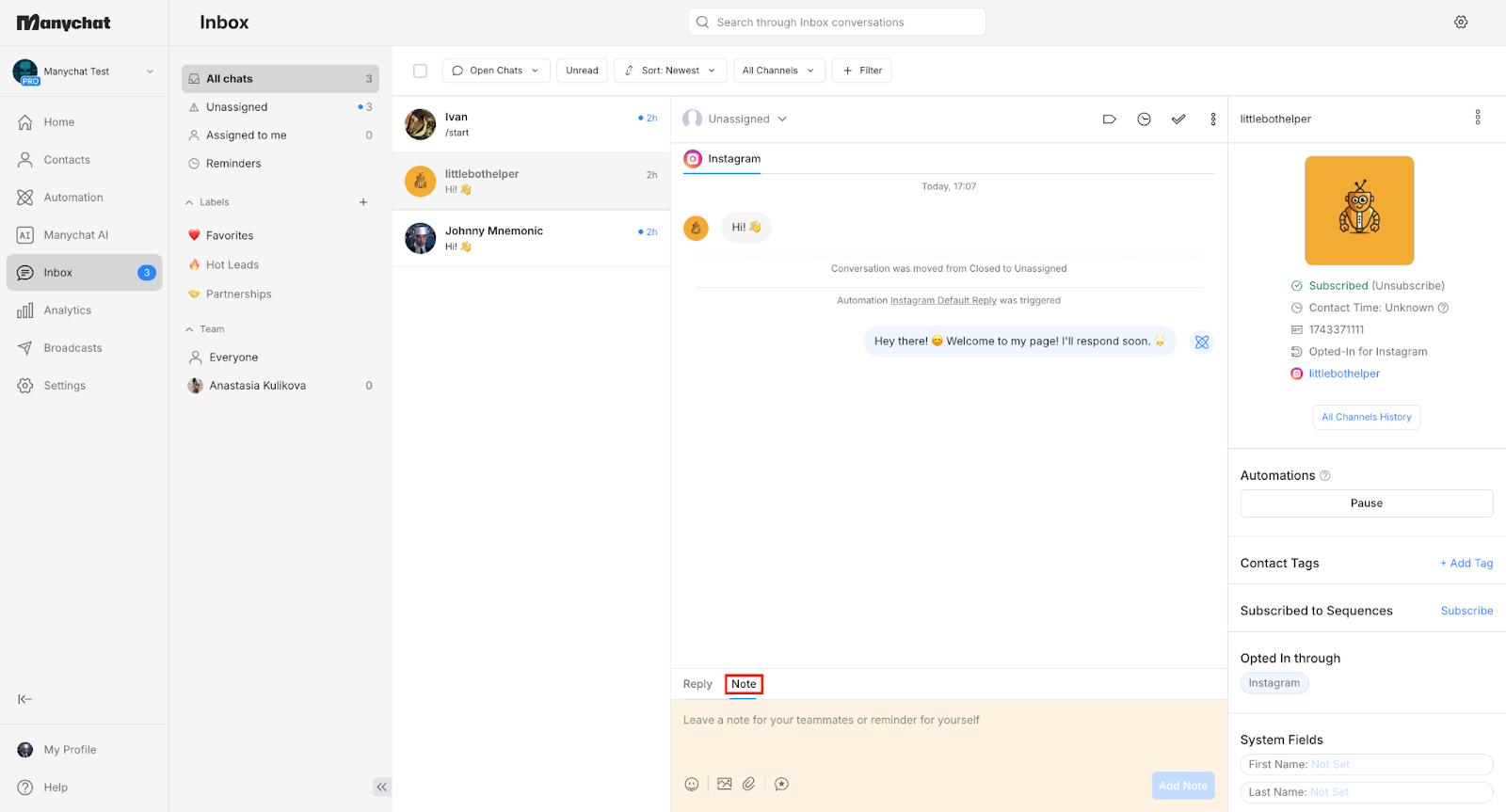Add a new label with plus icon

tap(363, 202)
